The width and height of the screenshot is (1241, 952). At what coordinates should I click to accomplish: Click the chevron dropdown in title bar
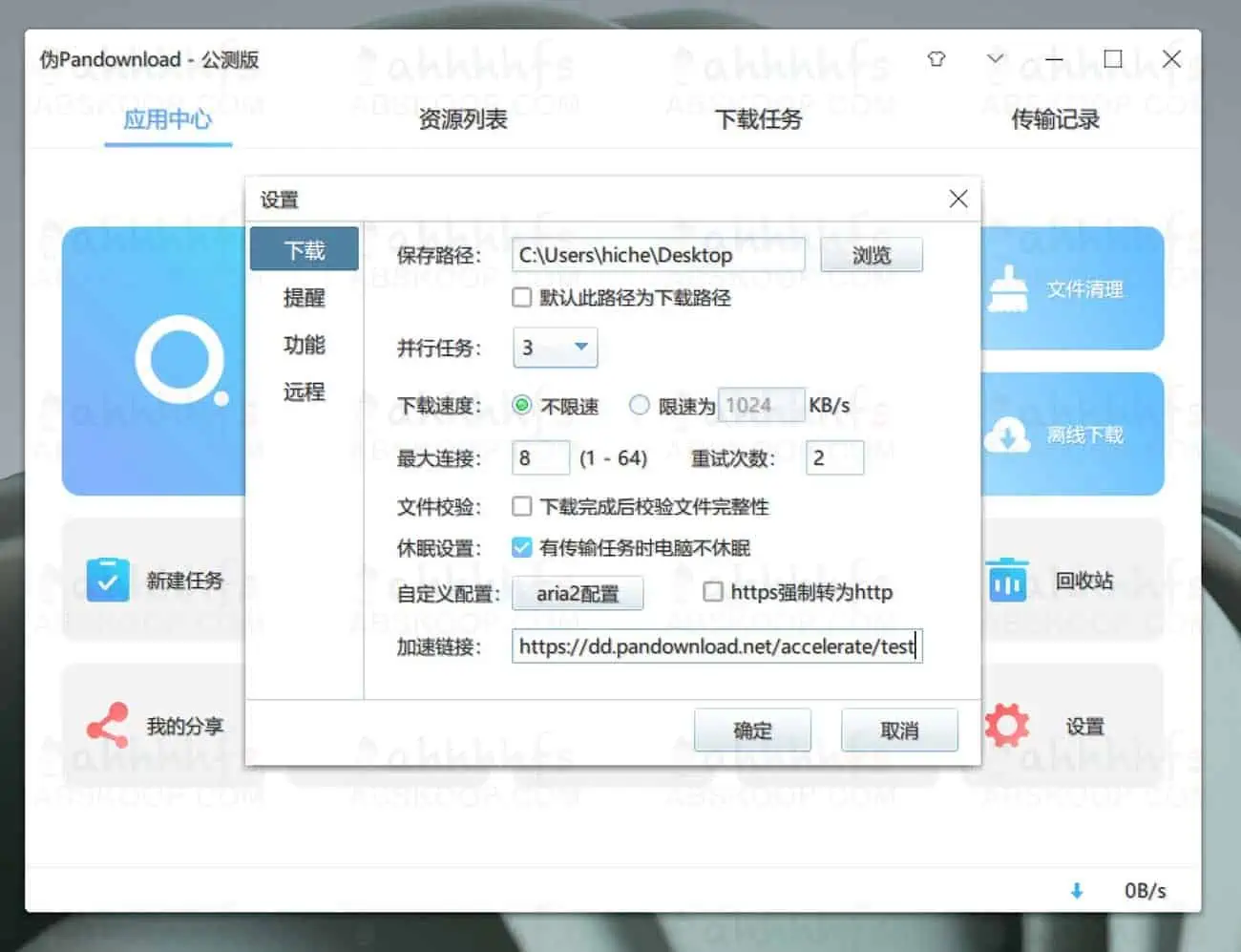click(x=995, y=58)
